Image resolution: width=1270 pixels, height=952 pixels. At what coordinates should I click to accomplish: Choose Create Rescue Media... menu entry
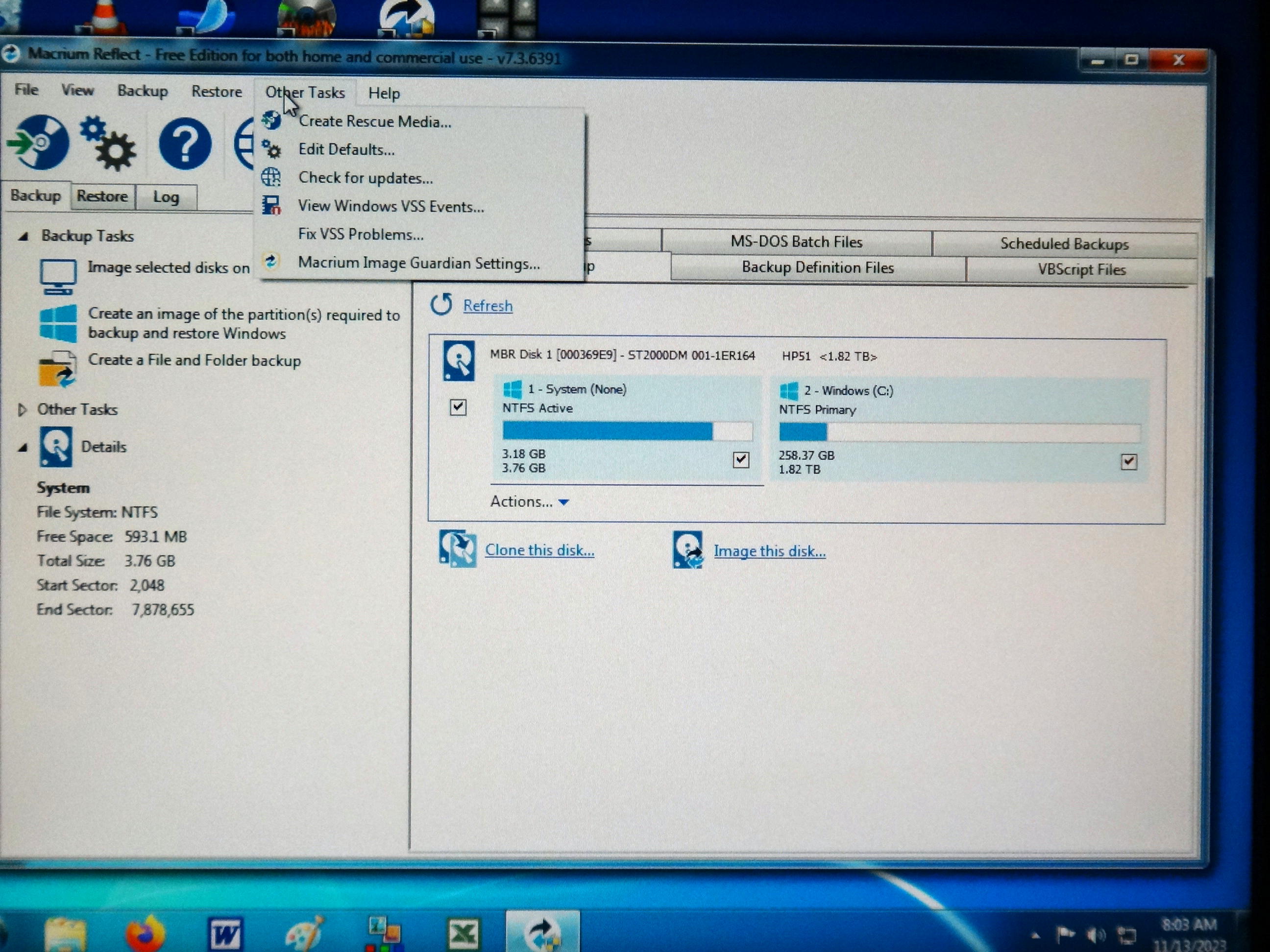[x=420, y=121]
